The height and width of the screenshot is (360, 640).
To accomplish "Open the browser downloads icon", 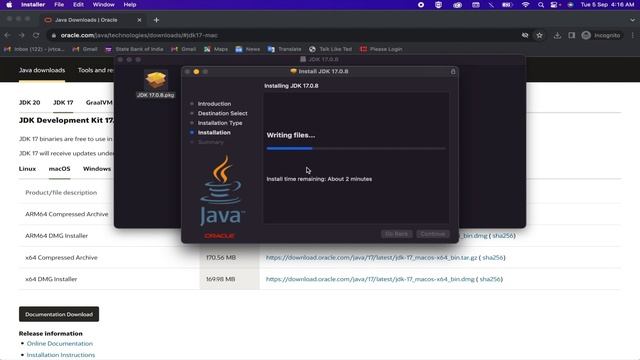I will click(557, 36).
